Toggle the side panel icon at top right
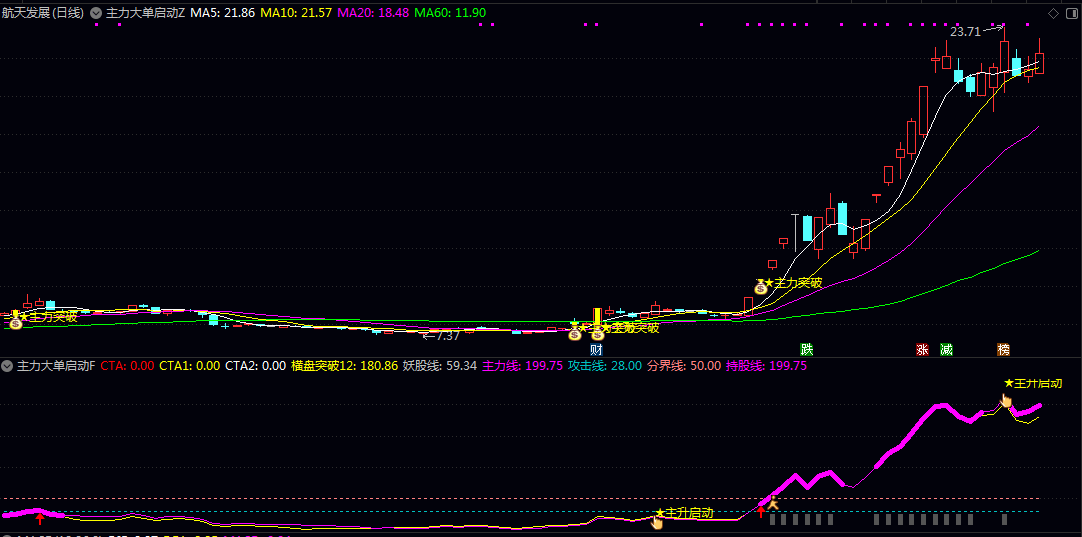This screenshot has height=537, width=1082. 1072,13
